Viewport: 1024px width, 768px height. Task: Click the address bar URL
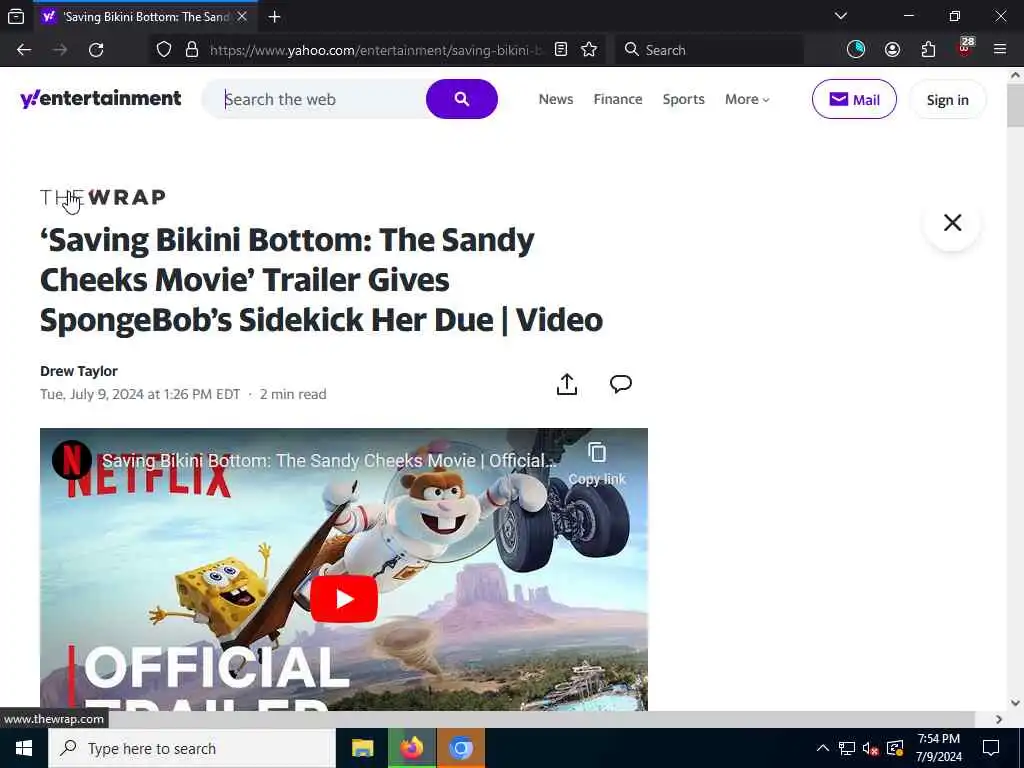[x=376, y=50]
